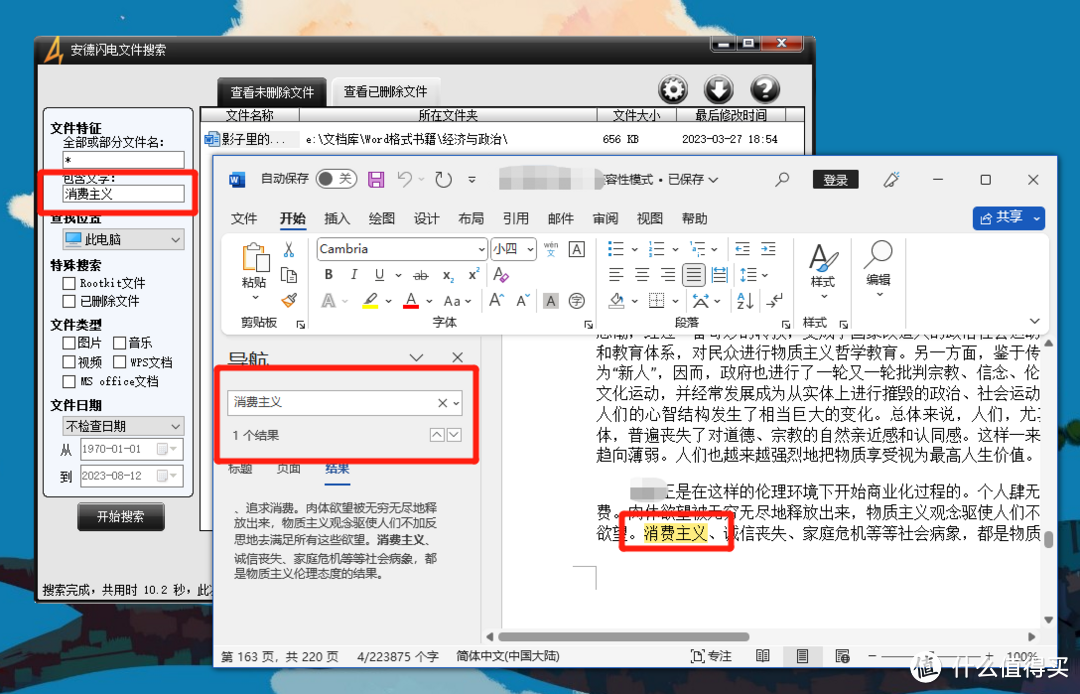Screen dimensions: 1080x694
Task: Click the Copy icon in Word clipboard group
Action: [289, 275]
